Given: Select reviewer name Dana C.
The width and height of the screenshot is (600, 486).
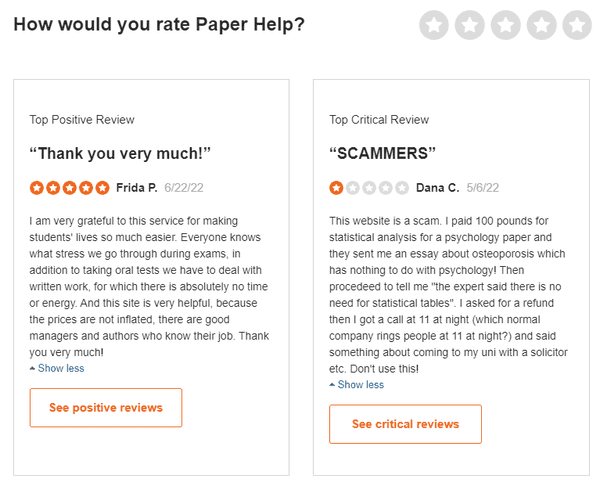Looking at the screenshot, I should [x=437, y=188].
